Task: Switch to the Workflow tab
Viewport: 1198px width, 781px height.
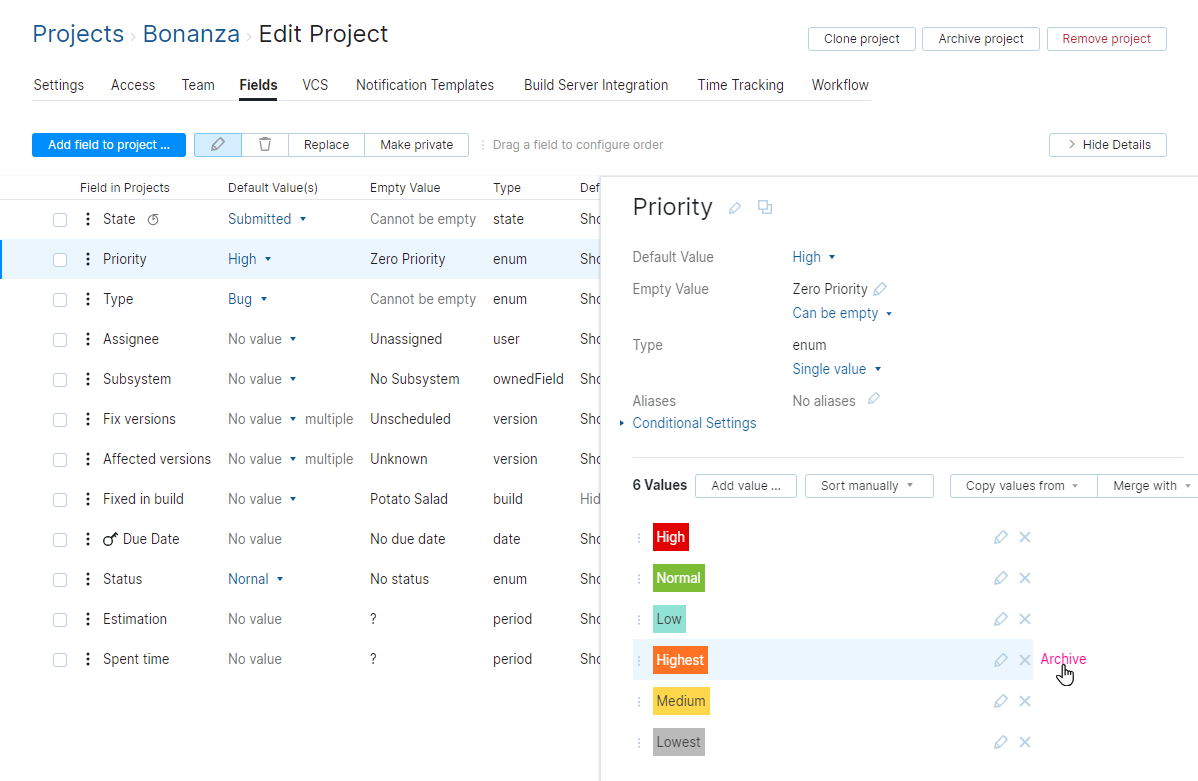Action: click(x=839, y=85)
